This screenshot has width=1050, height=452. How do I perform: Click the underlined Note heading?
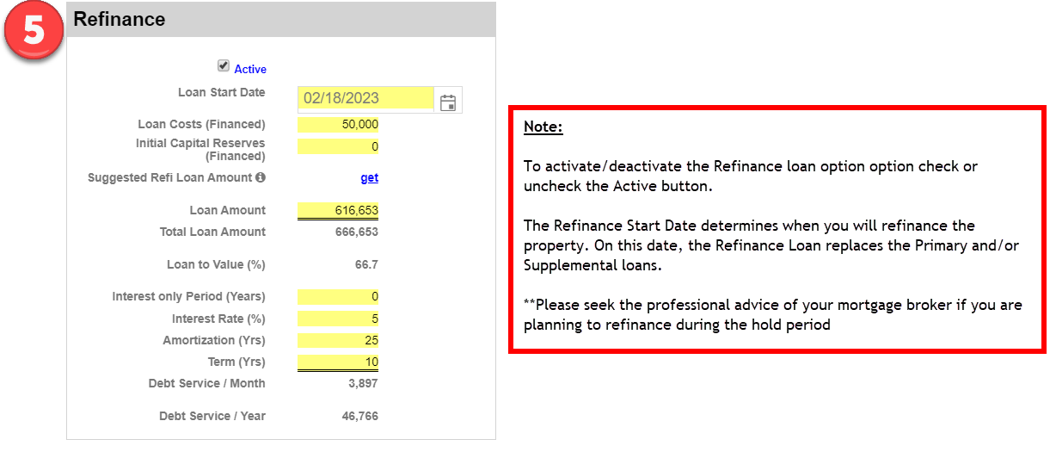click(x=543, y=128)
